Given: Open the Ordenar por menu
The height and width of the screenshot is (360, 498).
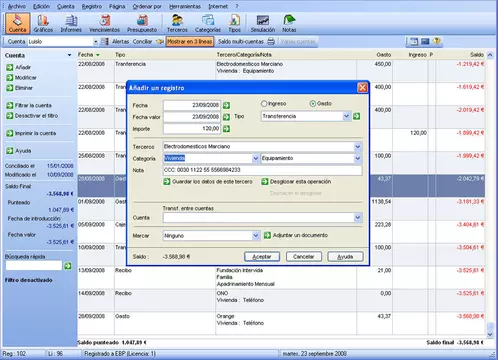Looking at the screenshot, I should [x=147, y=6].
